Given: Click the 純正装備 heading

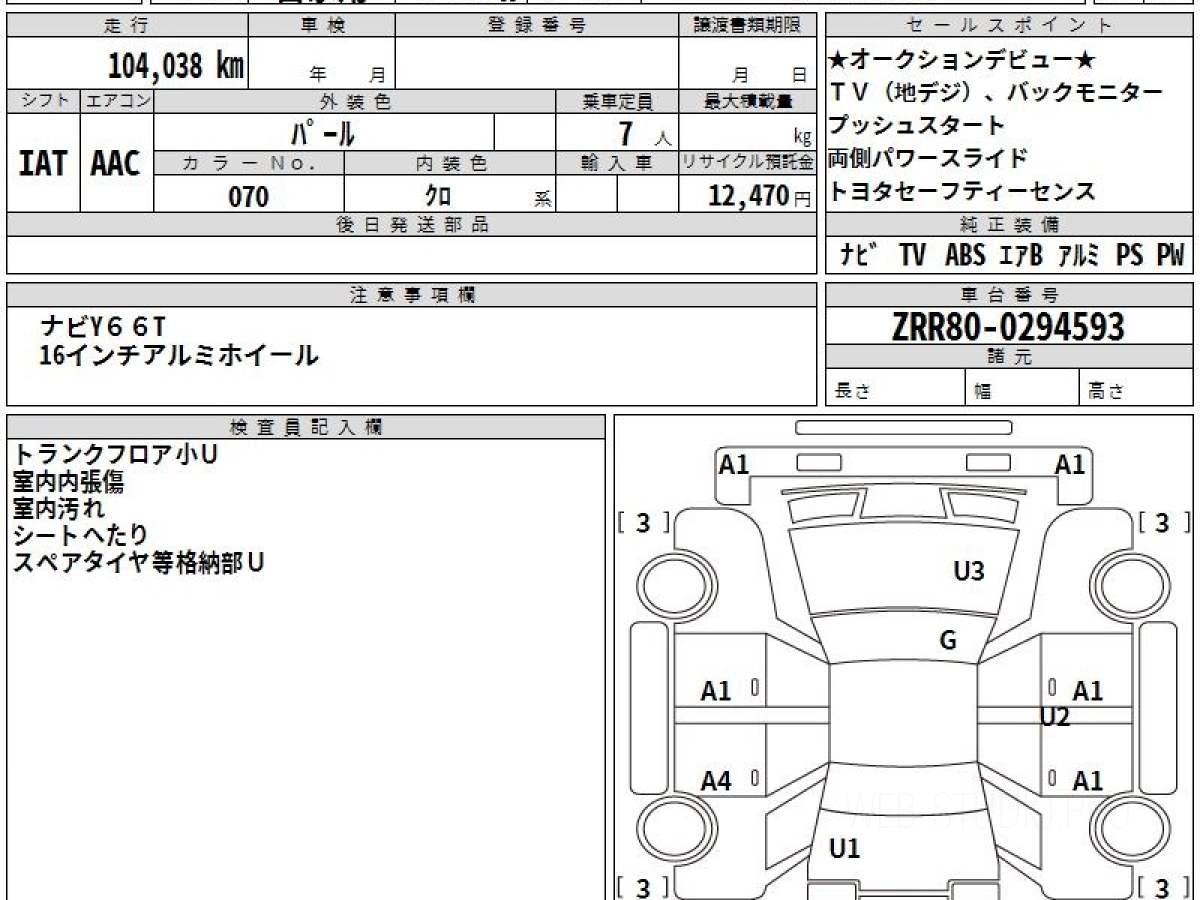Looking at the screenshot, I should coord(1009,225).
